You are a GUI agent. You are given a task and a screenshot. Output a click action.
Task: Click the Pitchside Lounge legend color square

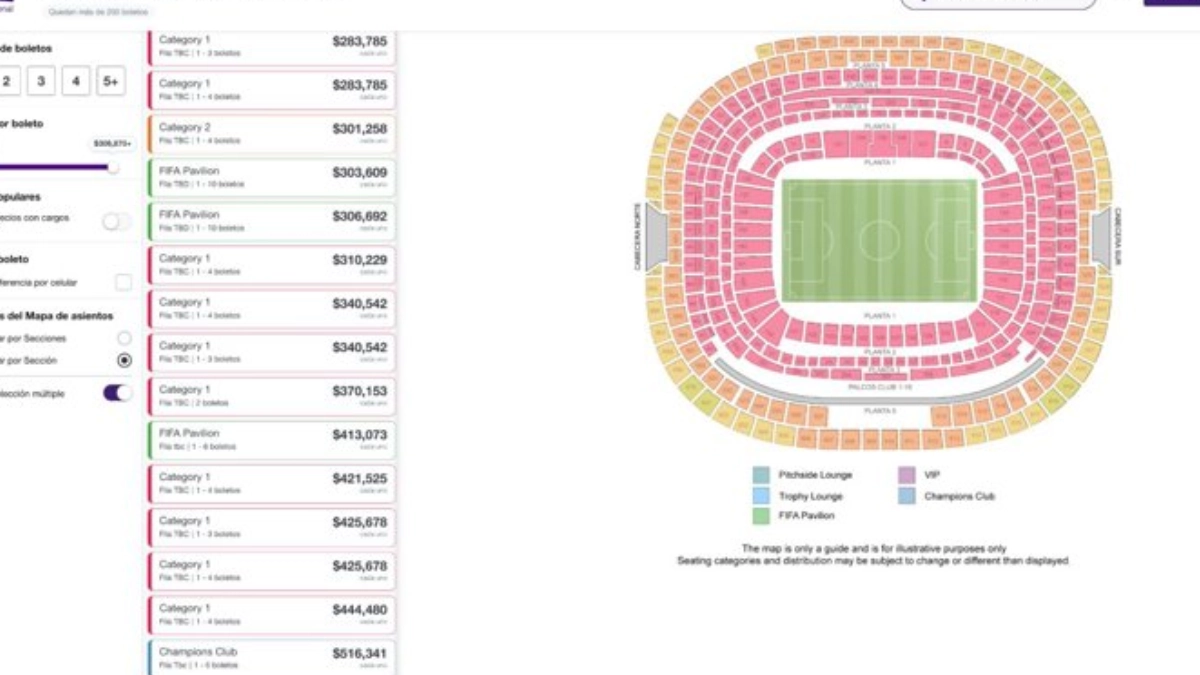tap(761, 475)
